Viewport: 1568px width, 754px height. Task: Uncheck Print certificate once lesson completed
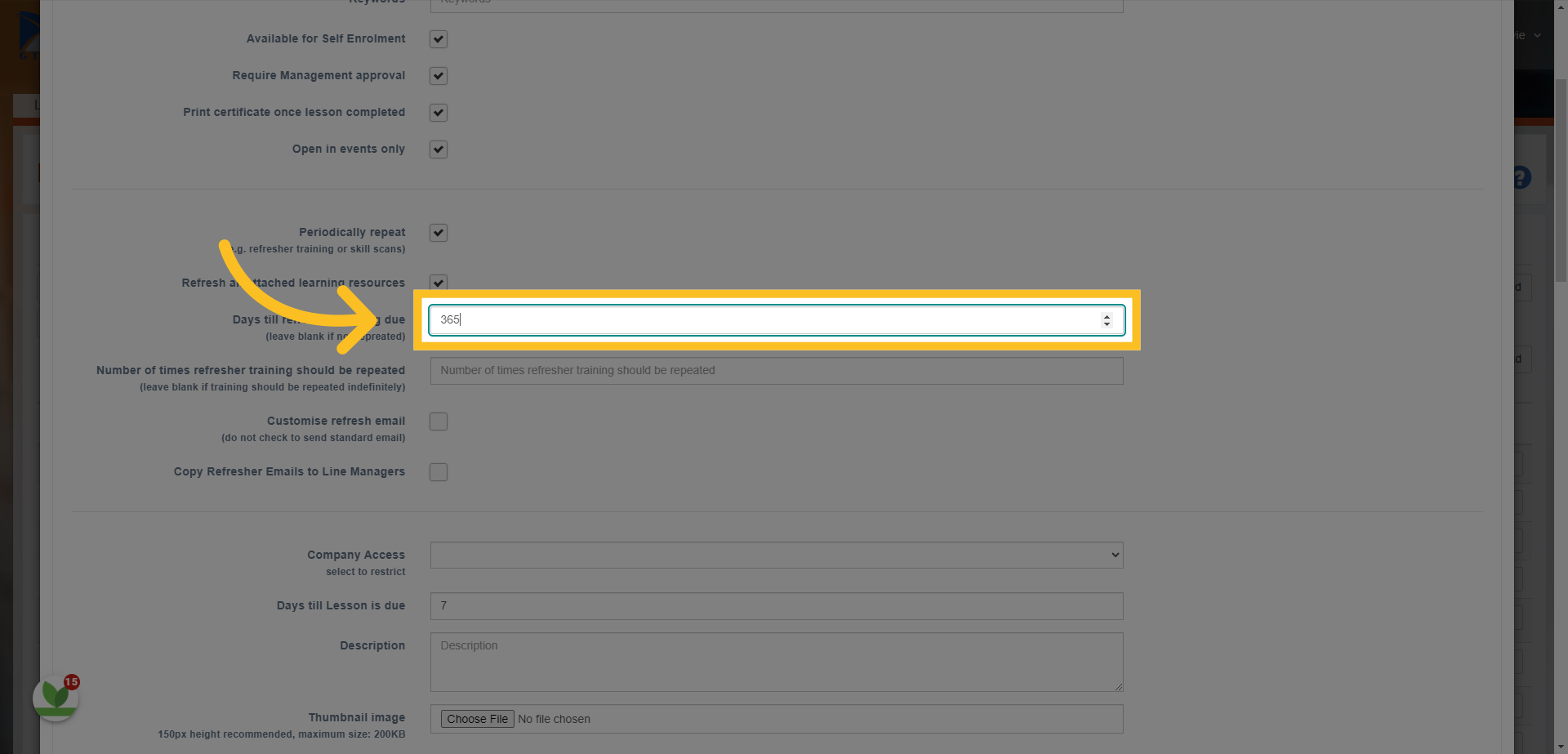(439, 113)
